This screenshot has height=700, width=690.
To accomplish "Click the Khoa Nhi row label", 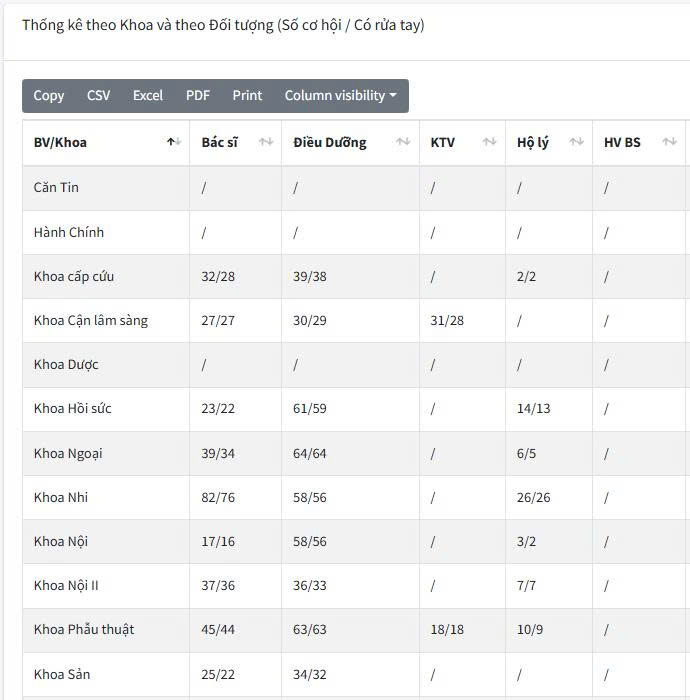I will [x=61, y=497].
